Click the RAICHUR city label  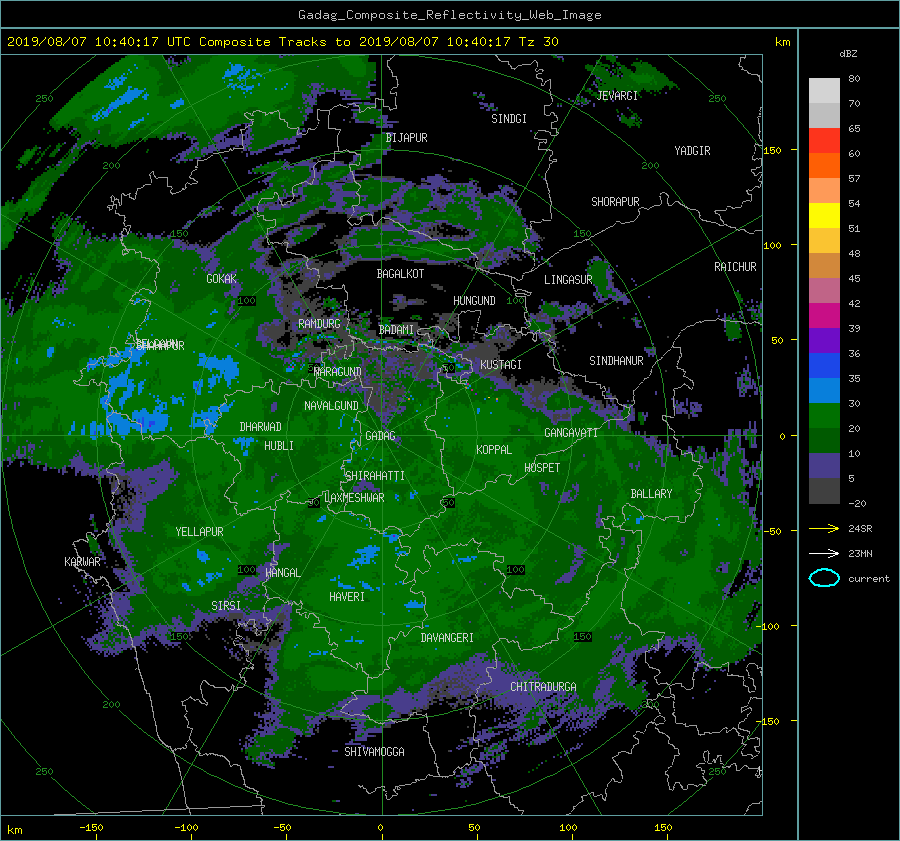click(735, 267)
